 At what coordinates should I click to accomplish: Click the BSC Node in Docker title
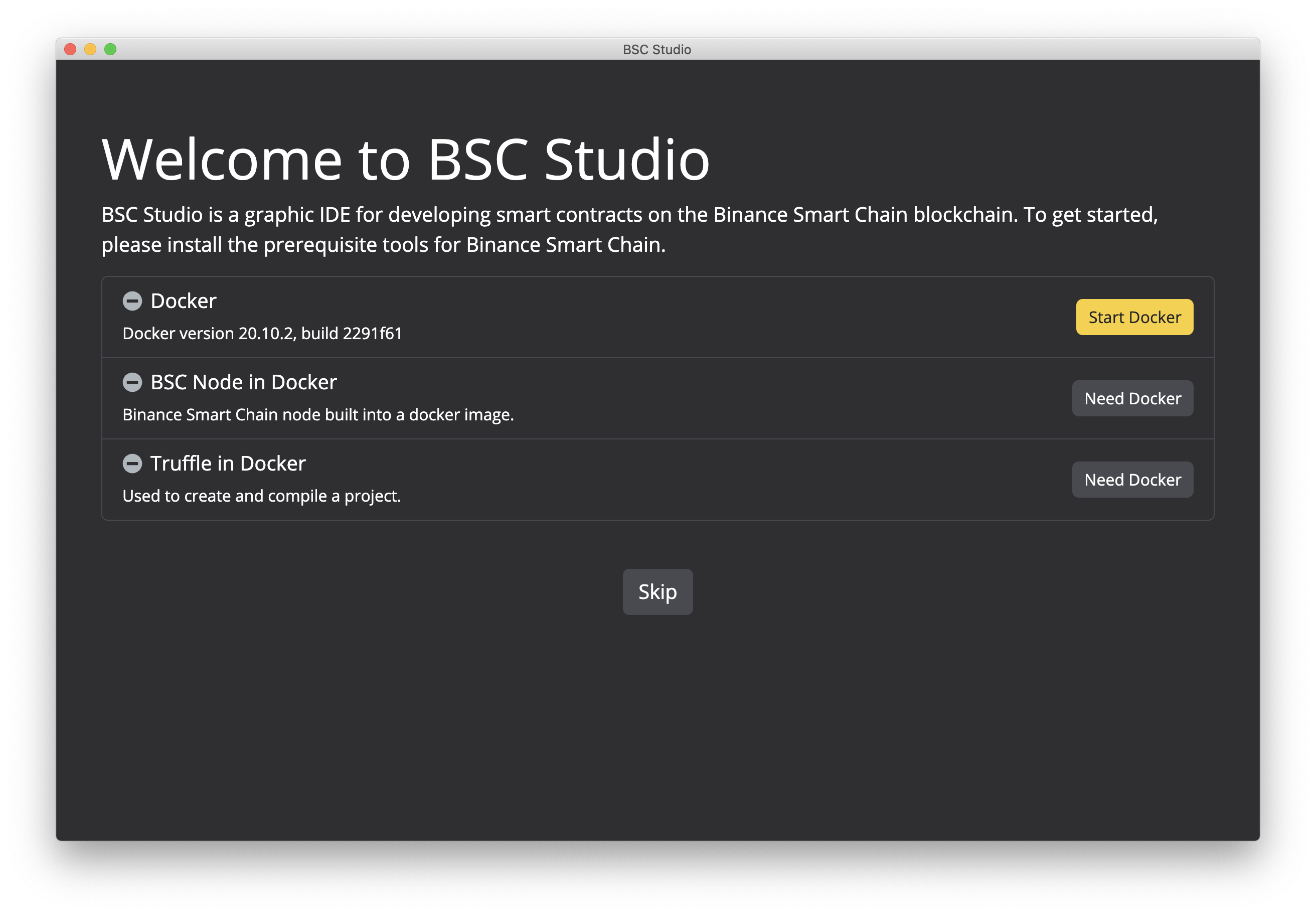tap(244, 382)
